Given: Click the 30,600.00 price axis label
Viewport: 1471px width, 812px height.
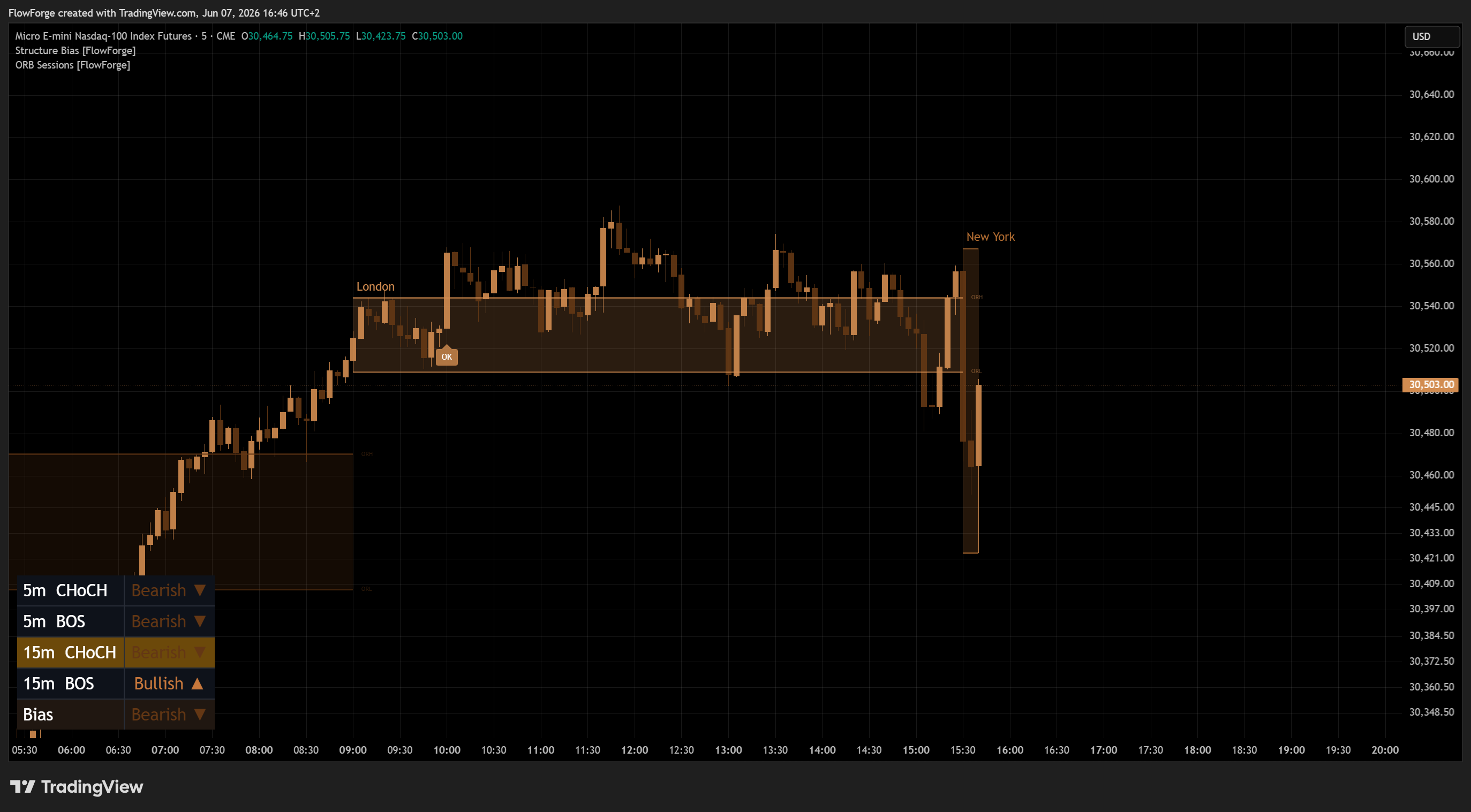Looking at the screenshot, I should (x=1431, y=179).
